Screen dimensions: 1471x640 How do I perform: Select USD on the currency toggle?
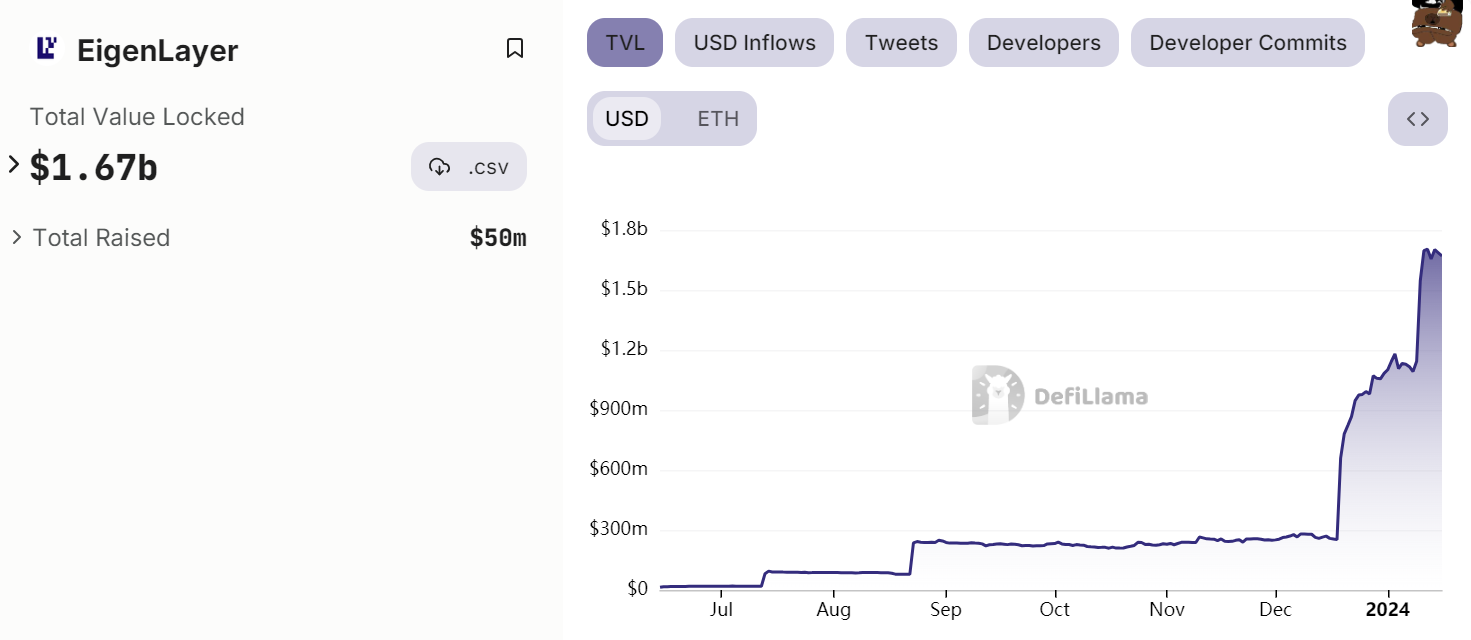(627, 118)
